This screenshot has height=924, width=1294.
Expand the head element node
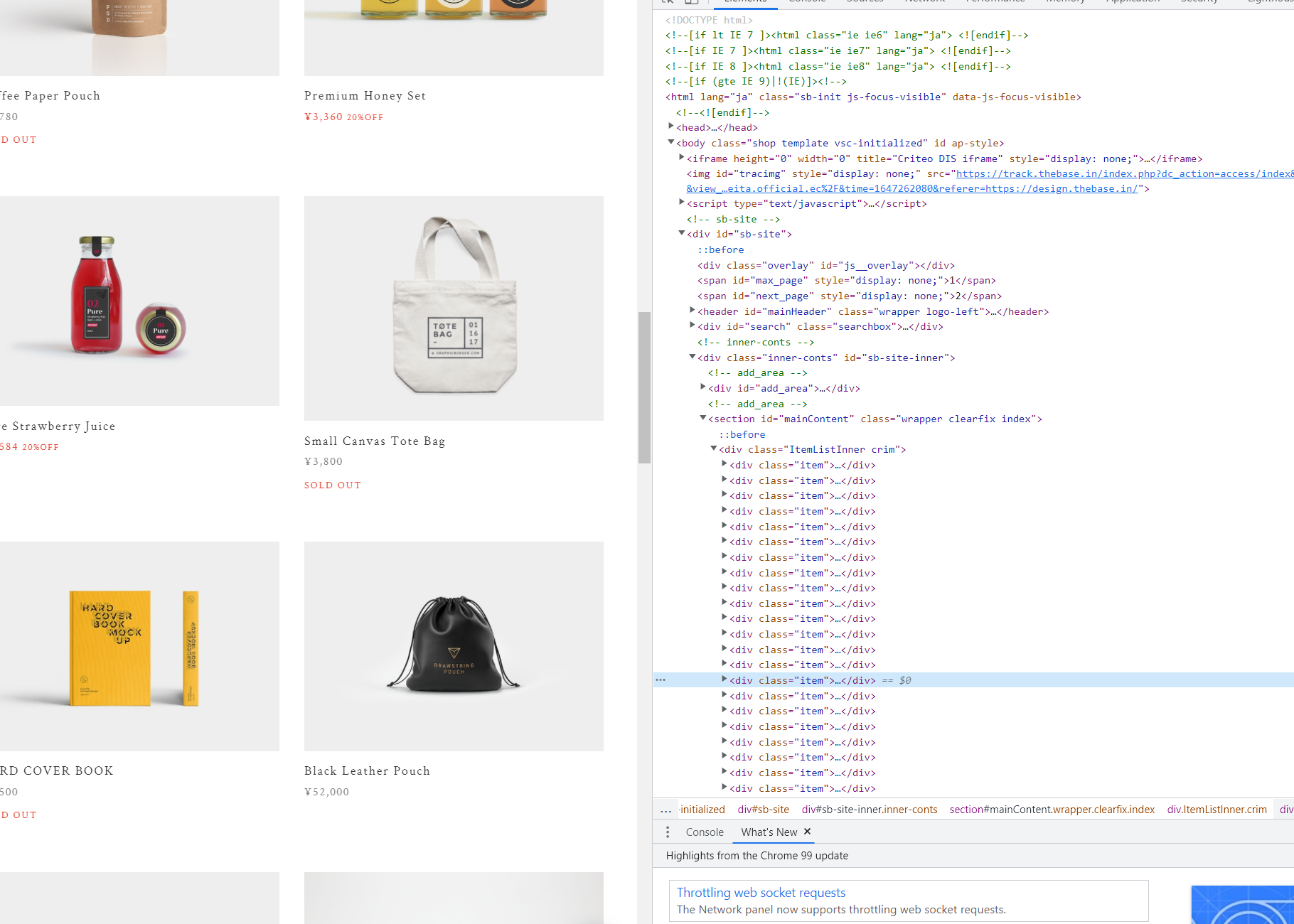(670, 127)
